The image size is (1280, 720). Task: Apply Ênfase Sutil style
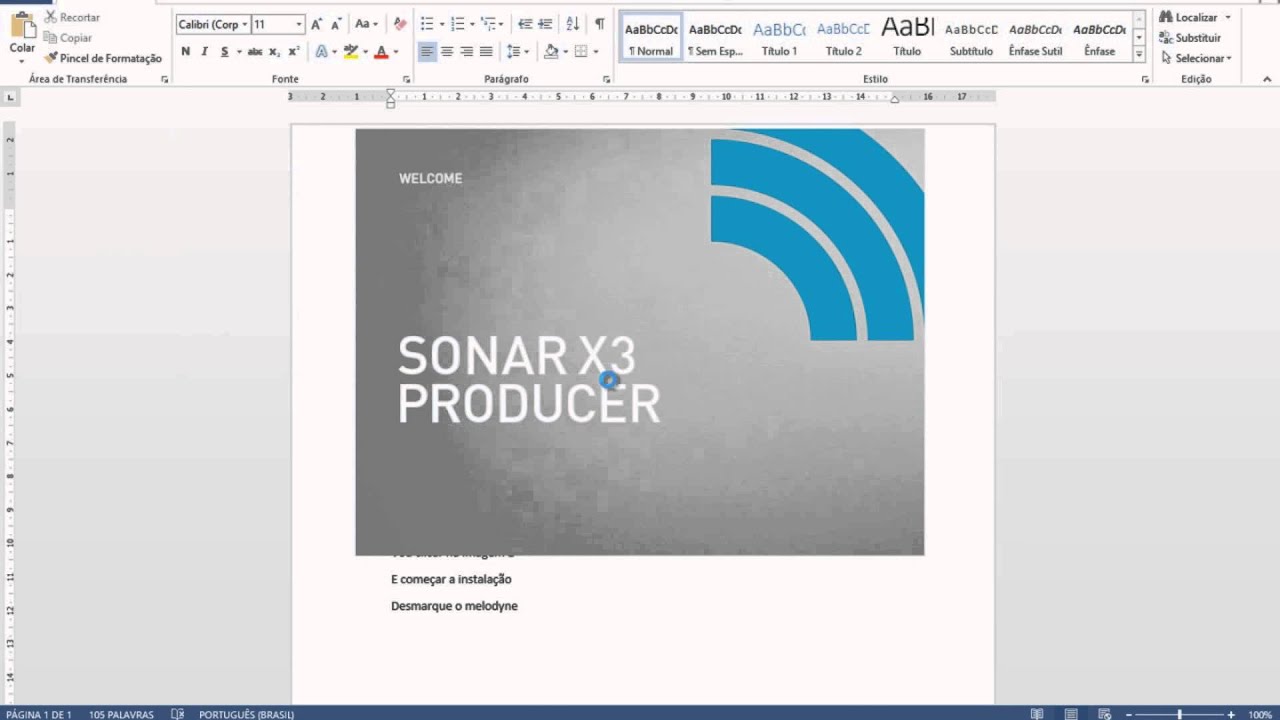1035,38
